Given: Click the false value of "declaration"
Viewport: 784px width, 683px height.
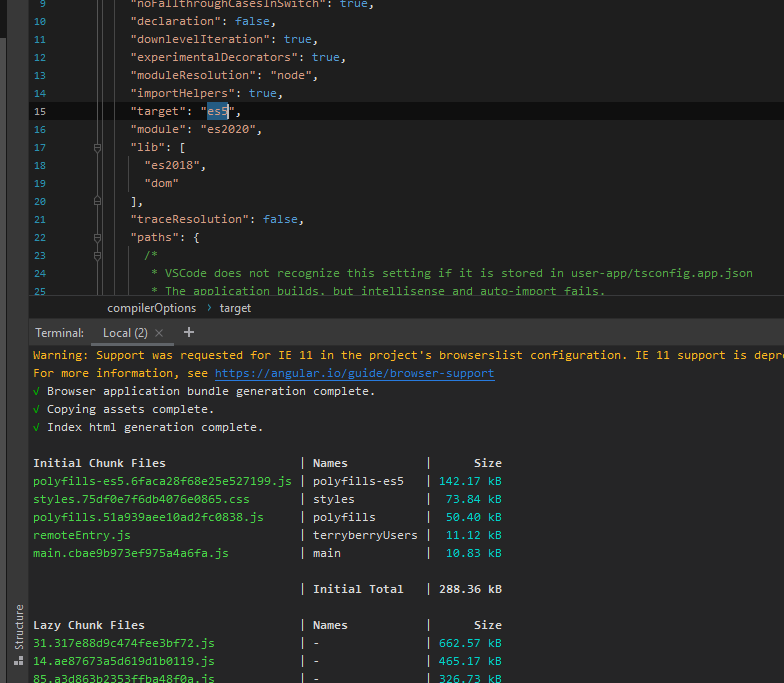Looking at the screenshot, I should coord(252,22).
